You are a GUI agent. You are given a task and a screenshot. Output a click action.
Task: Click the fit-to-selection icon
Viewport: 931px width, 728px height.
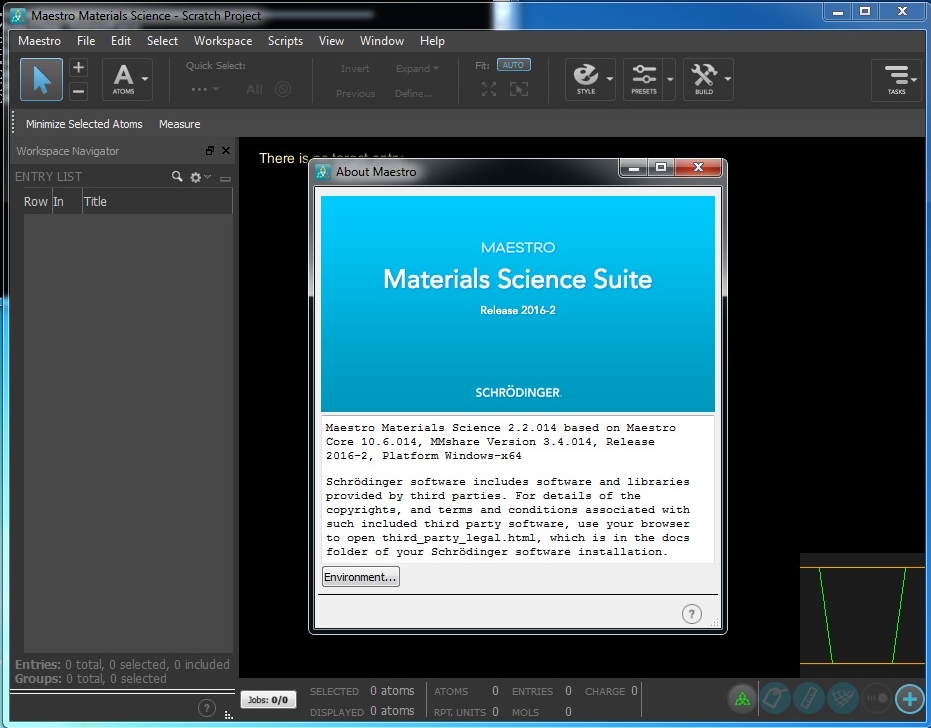tap(519, 89)
